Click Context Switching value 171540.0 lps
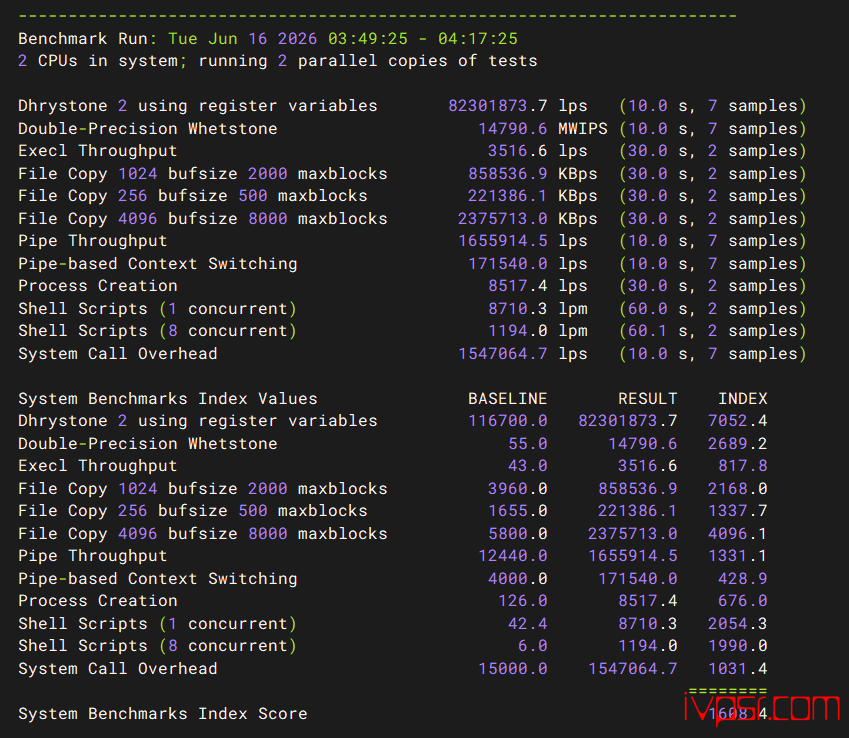Image resolution: width=849 pixels, height=738 pixels. pyautogui.click(x=528, y=263)
